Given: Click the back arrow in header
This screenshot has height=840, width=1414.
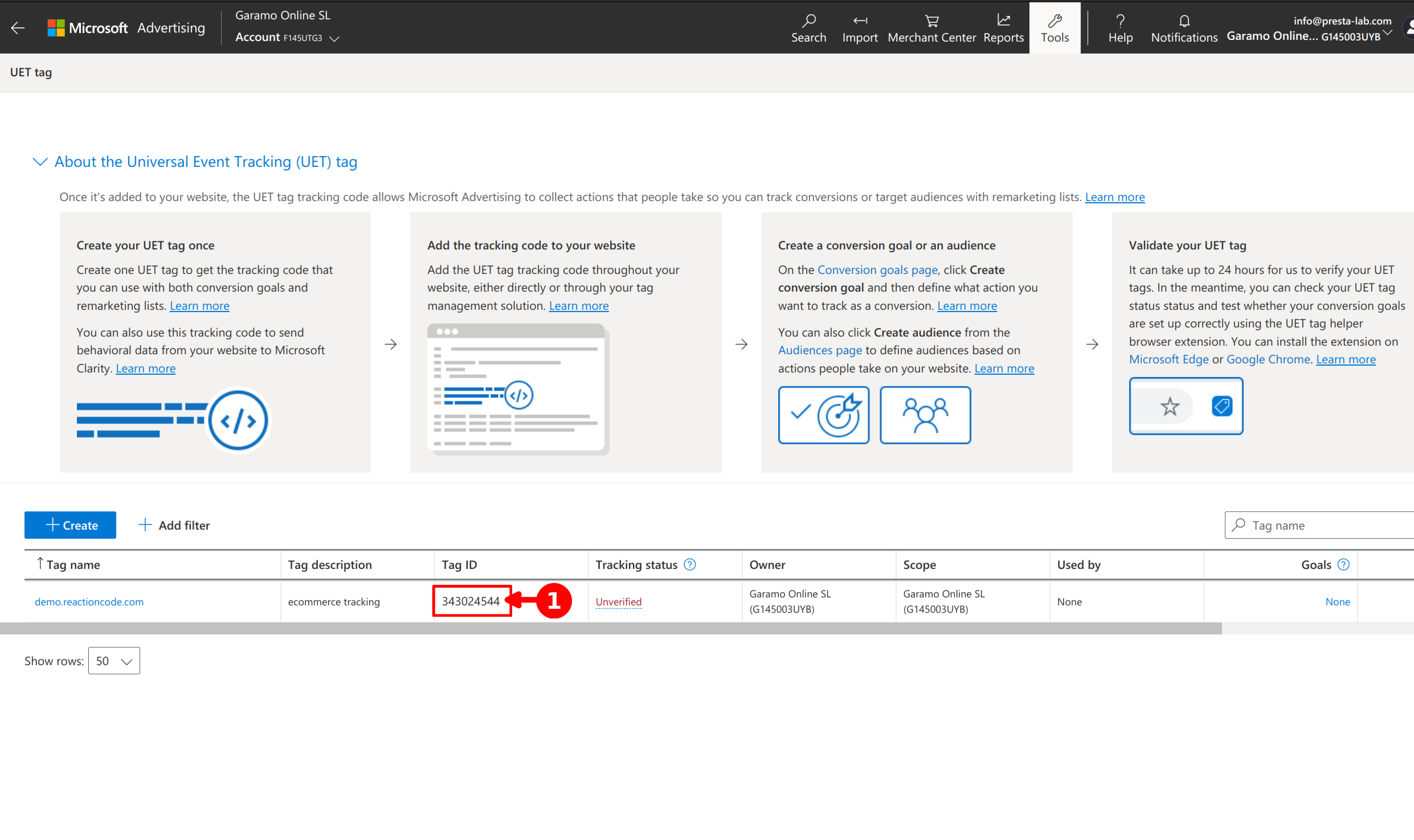Looking at the screenshot, I should [18, 28].
